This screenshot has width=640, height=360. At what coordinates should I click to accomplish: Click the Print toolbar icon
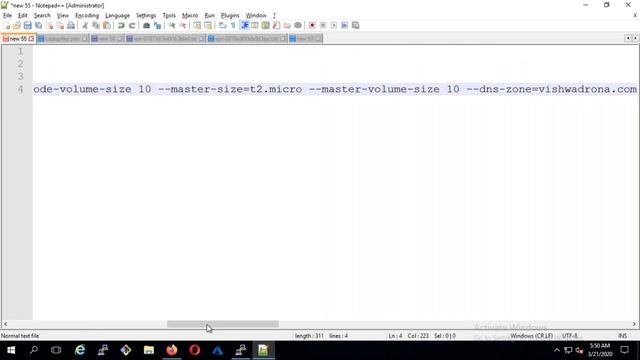[x=71, y=25]
